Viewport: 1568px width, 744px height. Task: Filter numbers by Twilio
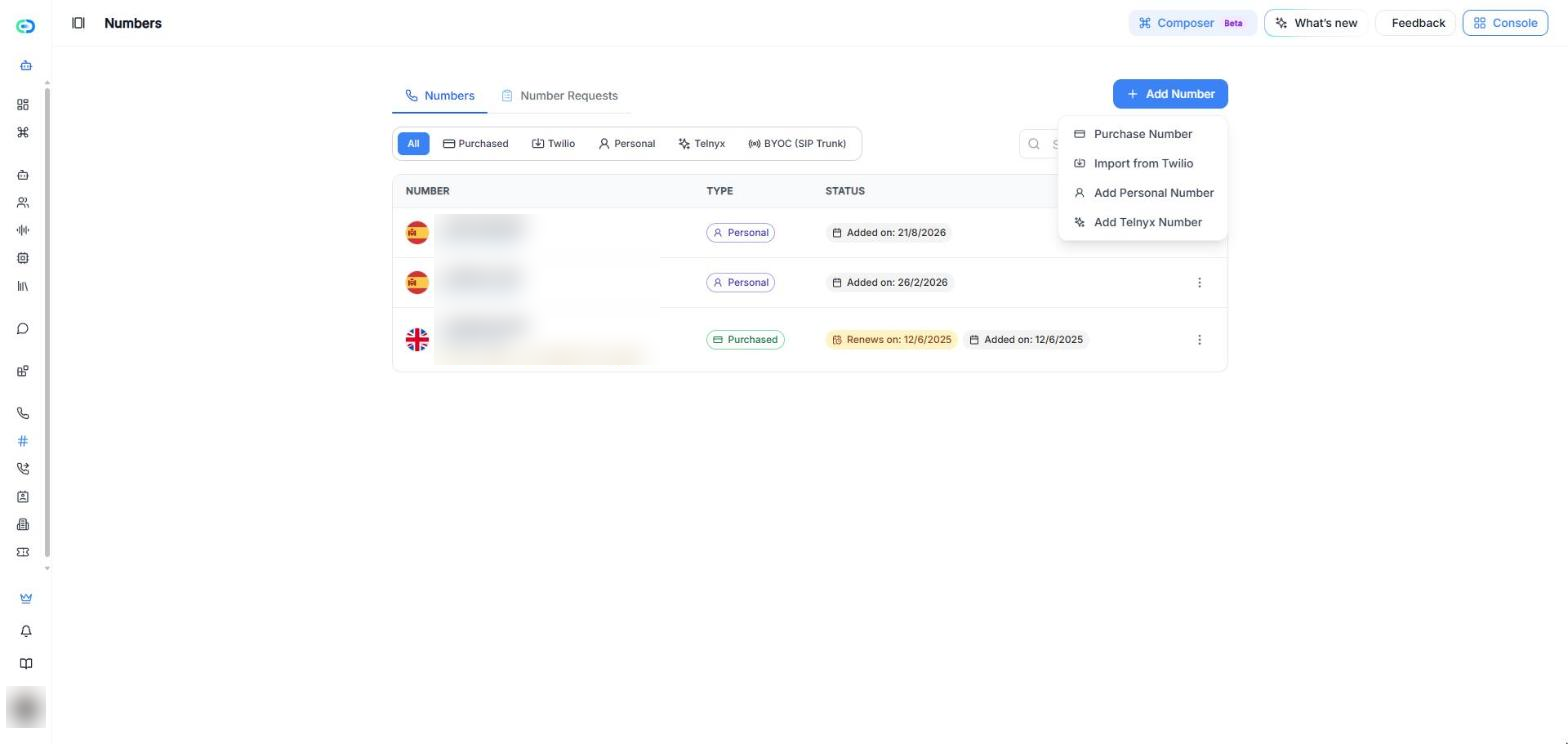(553, 144)
